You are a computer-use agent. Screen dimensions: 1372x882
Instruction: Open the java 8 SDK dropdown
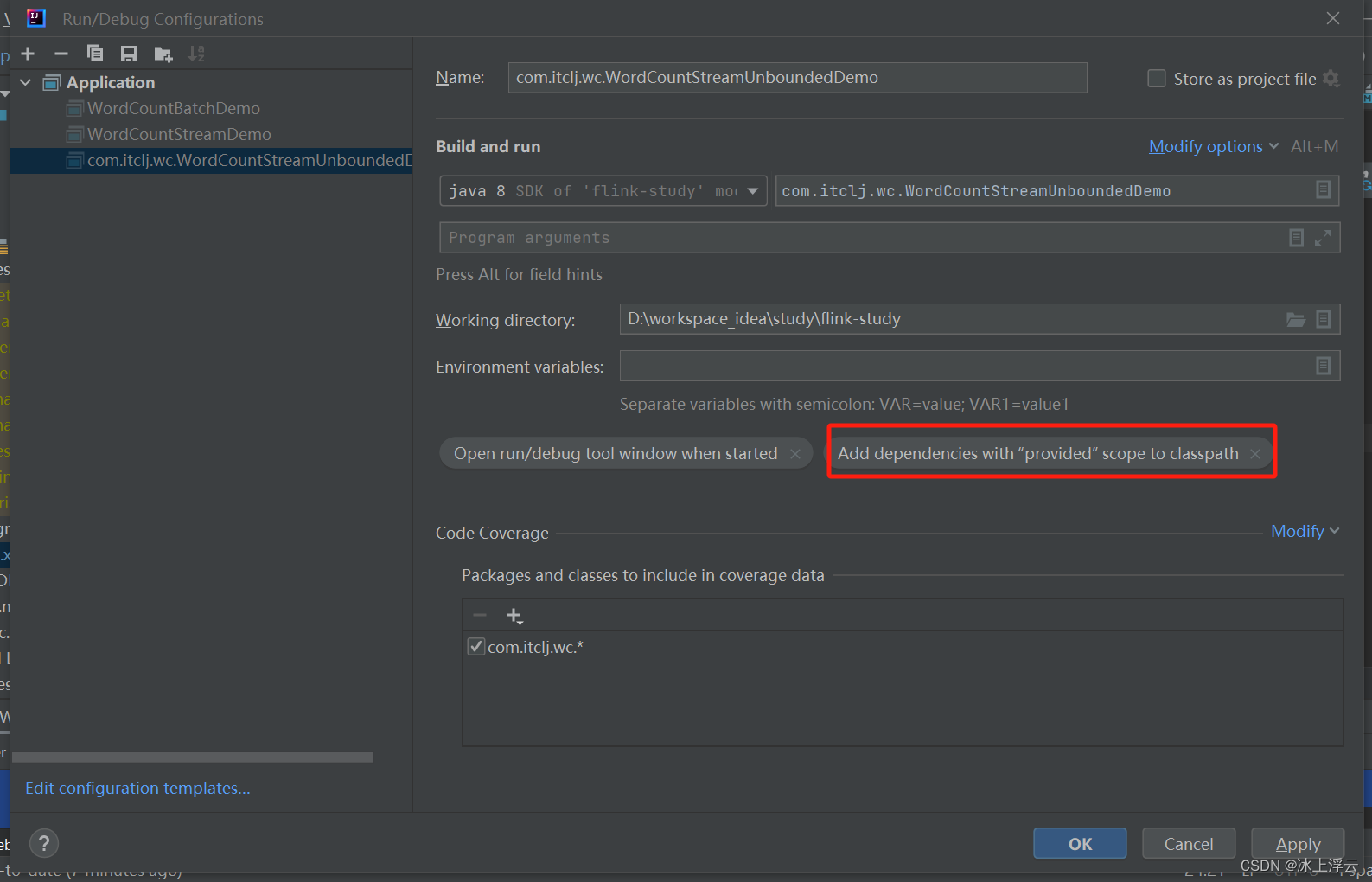pyautogui.click(x=603, y=190)
